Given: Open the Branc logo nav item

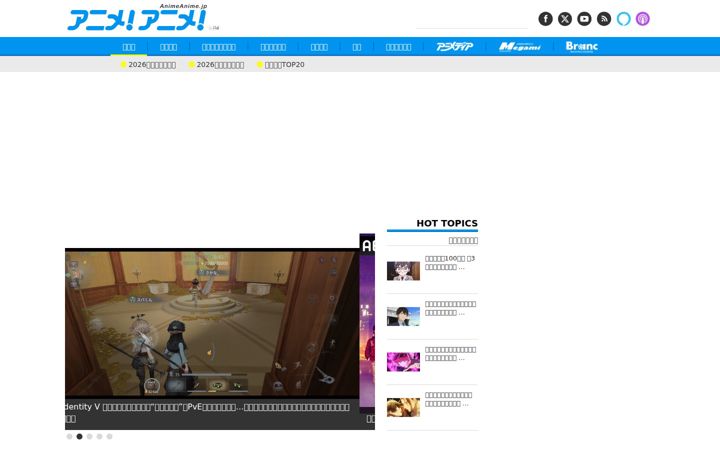Looking at the screenshot, I should [581, 47].
